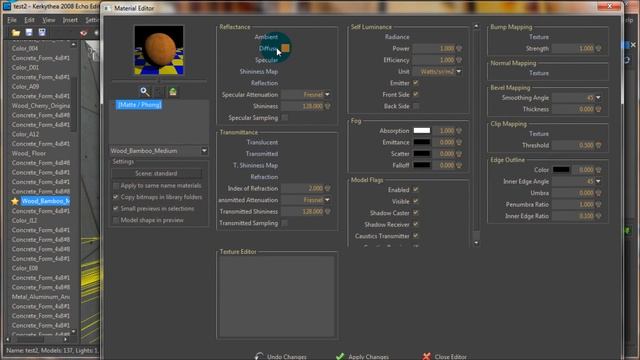Screen dimensions: 640x360
Task: Click the black Fog Emittance color swatch
Action: 422,142
